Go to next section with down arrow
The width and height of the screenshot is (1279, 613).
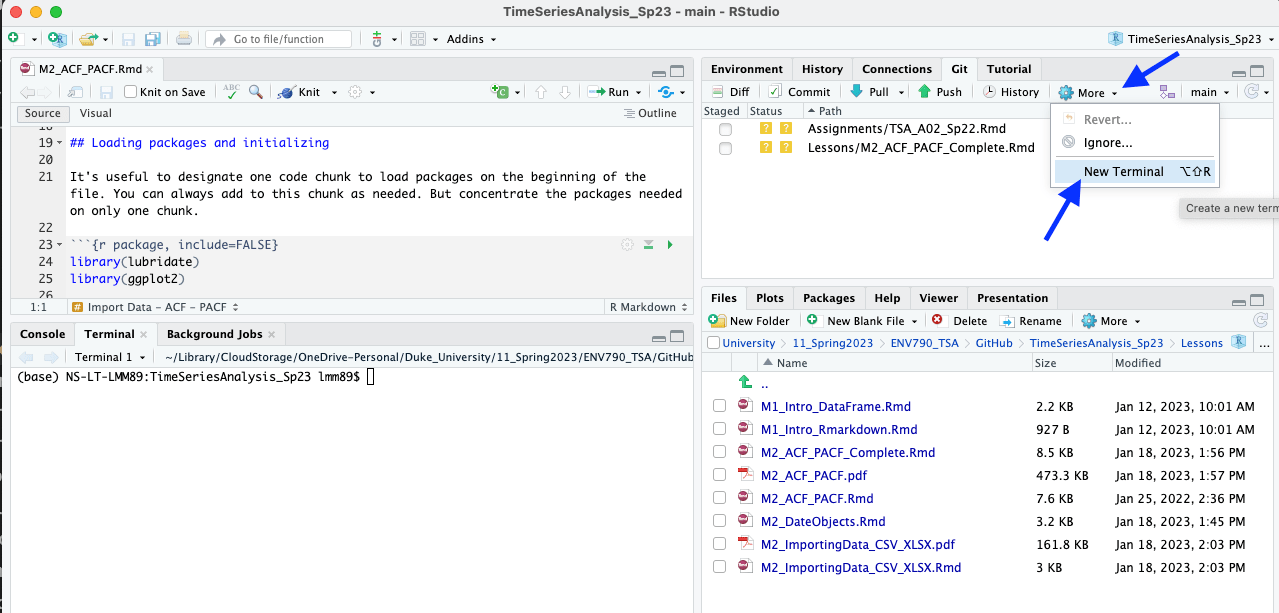pyautogui.click(x=565, y=92)
